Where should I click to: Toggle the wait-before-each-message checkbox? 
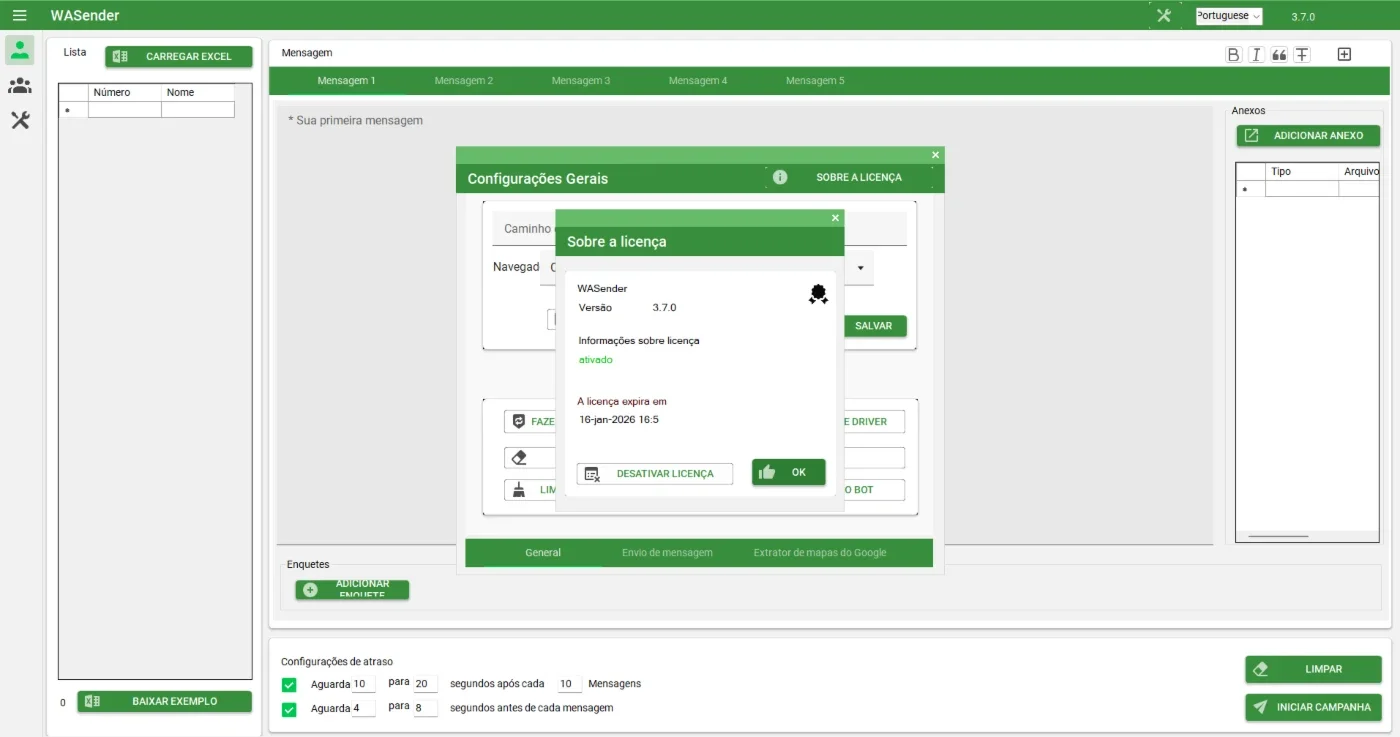(x=289, y=709)
